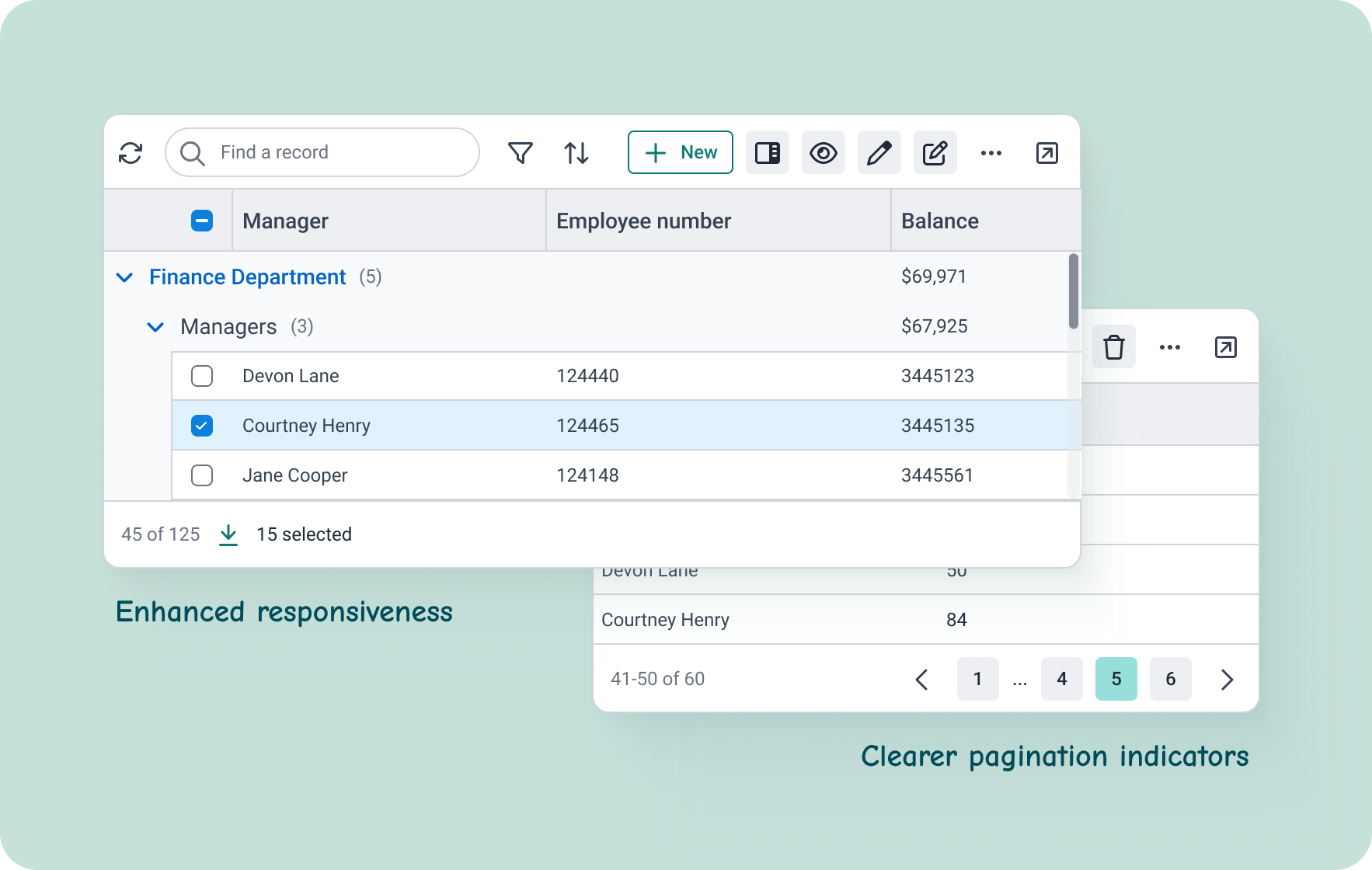This screenshot has width=1372, height=870.
Task: Go to page 4 in pagination
Action: click(1061, 679)
